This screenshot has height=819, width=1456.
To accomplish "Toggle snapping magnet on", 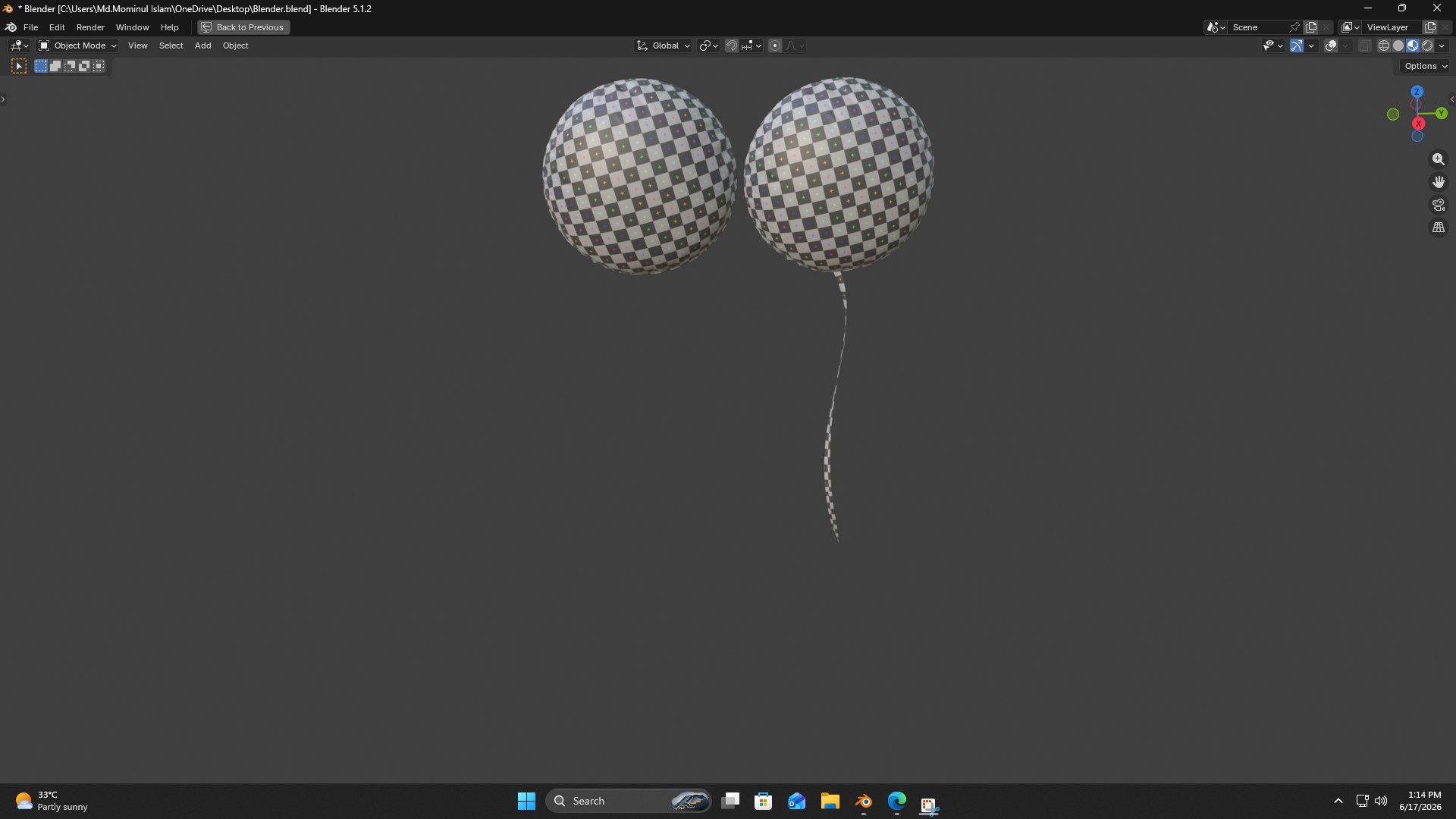I will tap(731, 45).
